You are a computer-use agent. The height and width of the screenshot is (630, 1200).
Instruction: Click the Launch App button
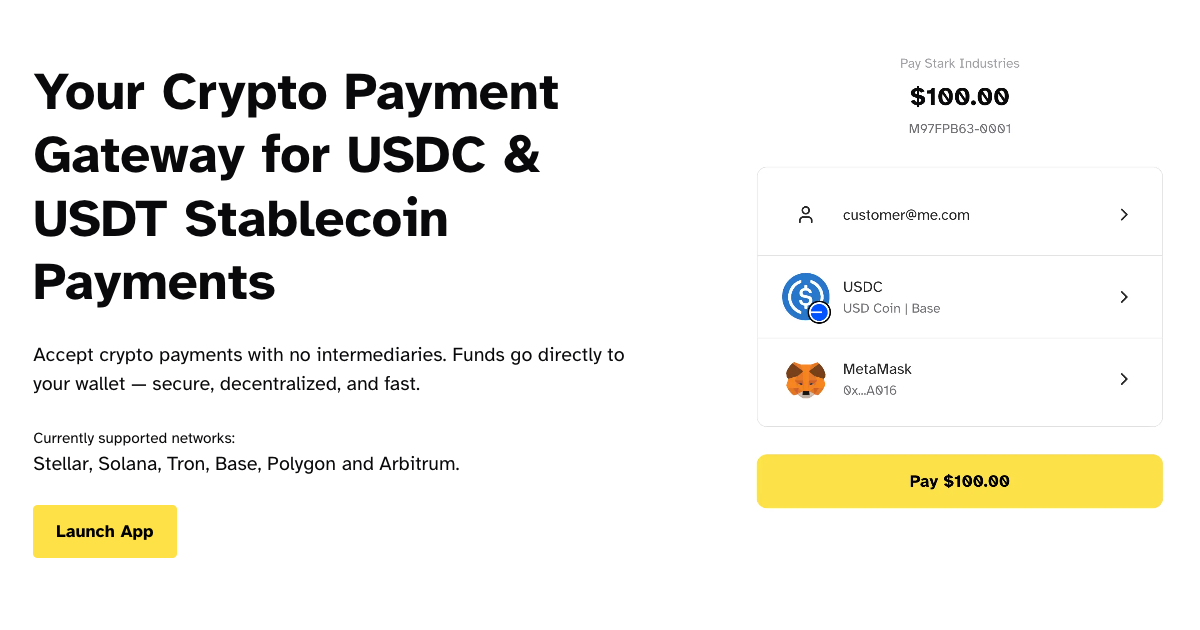[105, 531]
